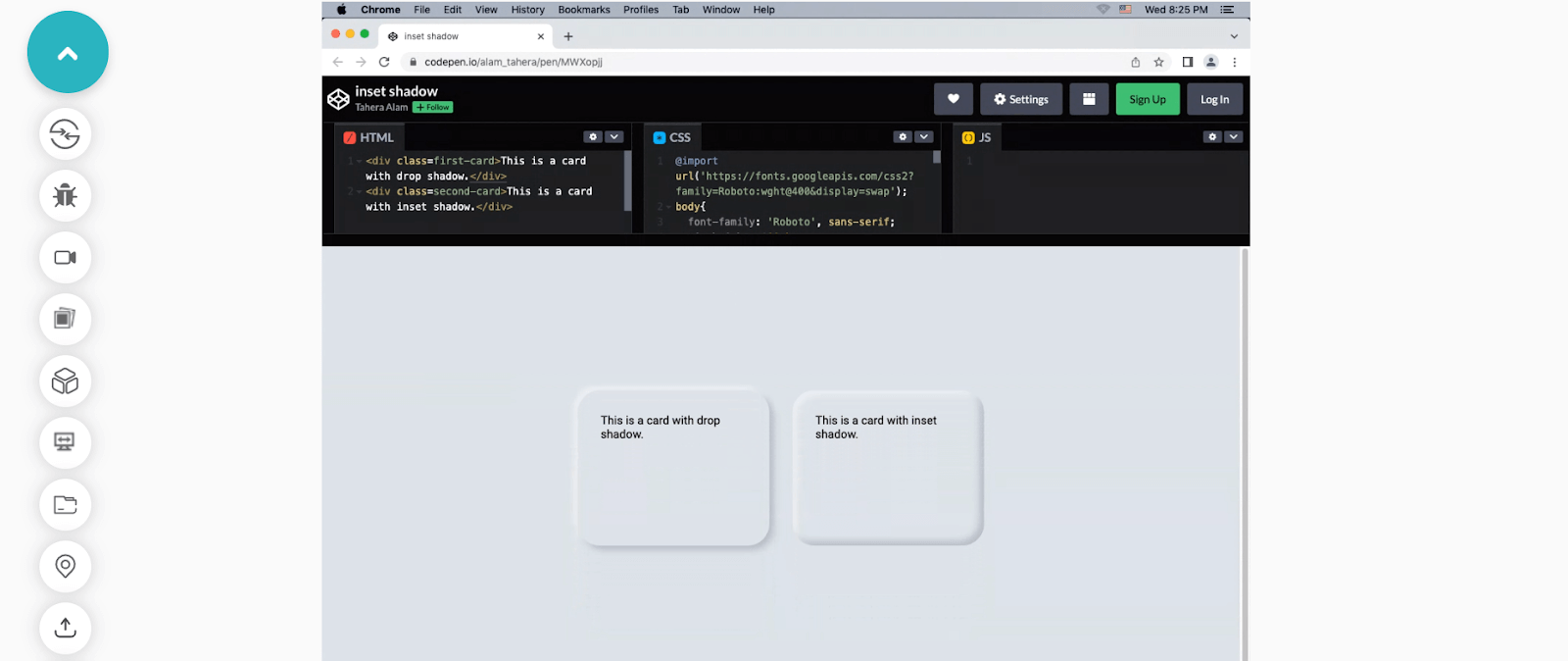Screen dimensions: 1568x661
Task: Click the video camera recording icon
Action: tap(65, 258)
